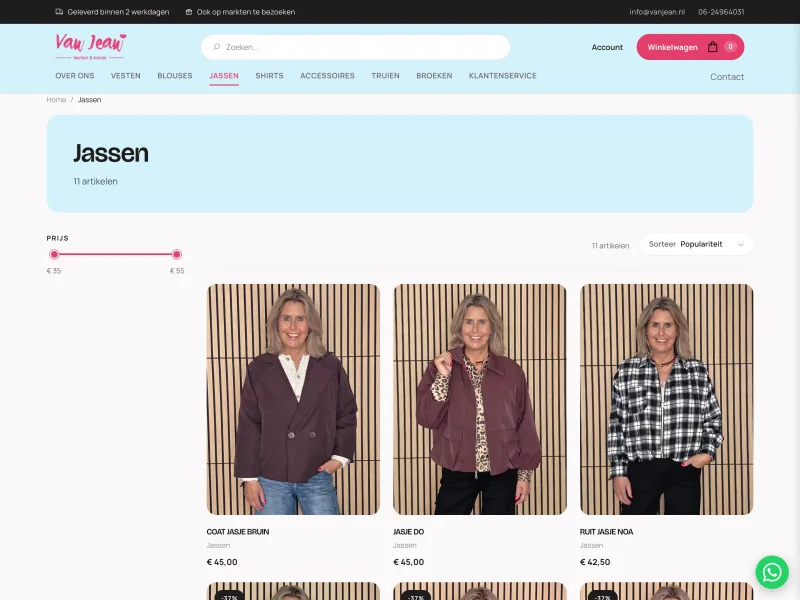Select the Jassen menu item
Viewport: 800px width, 600px height.
(224, 76)
